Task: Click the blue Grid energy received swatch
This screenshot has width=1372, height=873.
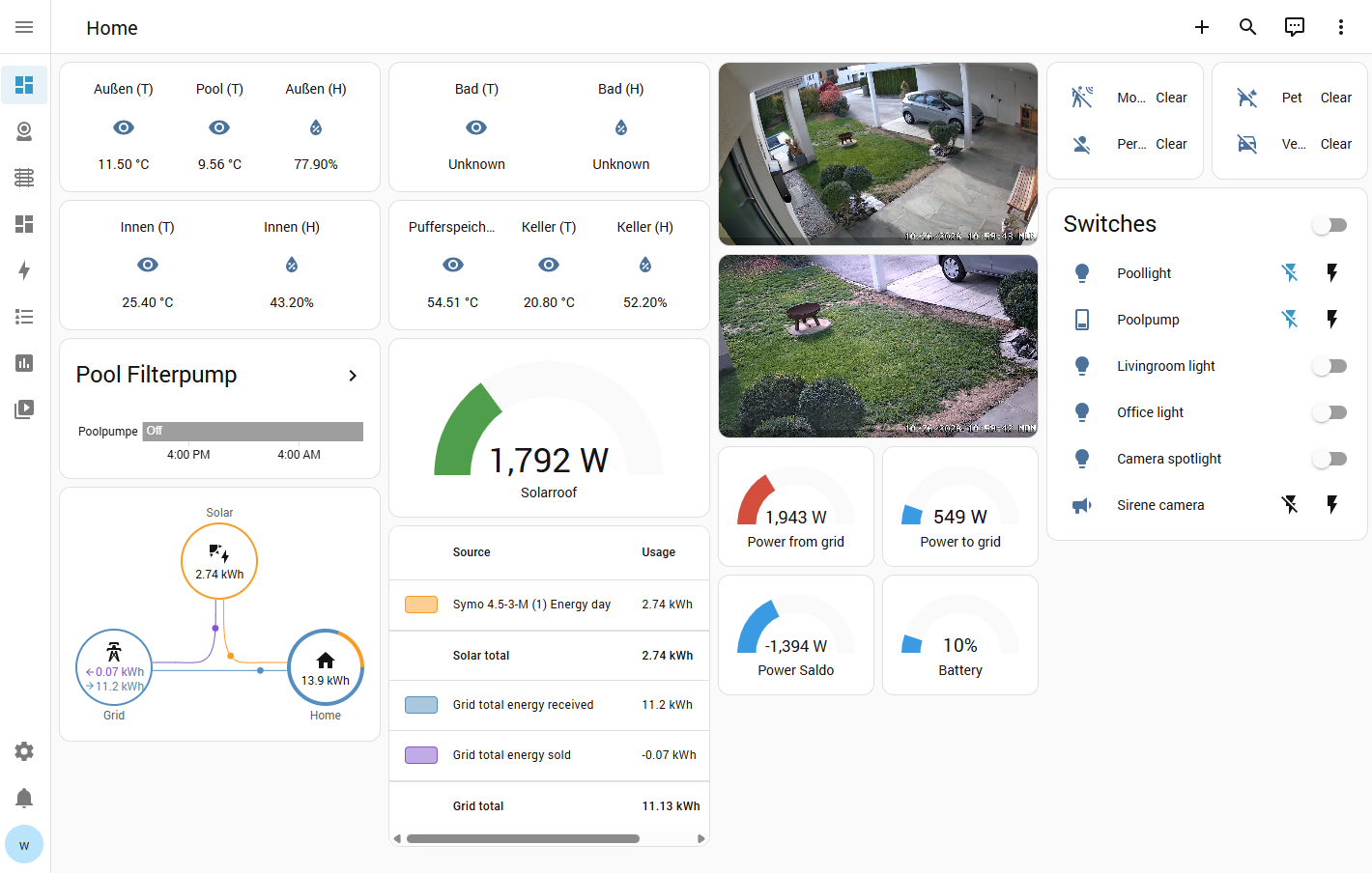Action: [x=421, y=705]
